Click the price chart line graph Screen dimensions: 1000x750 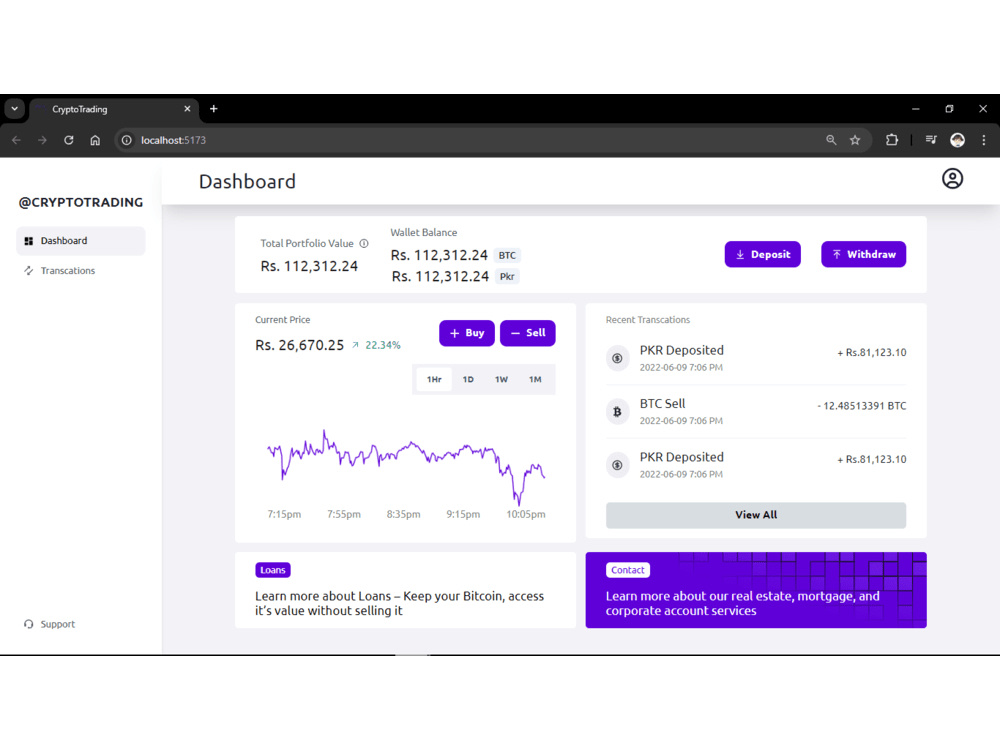[x=406, y=466]
